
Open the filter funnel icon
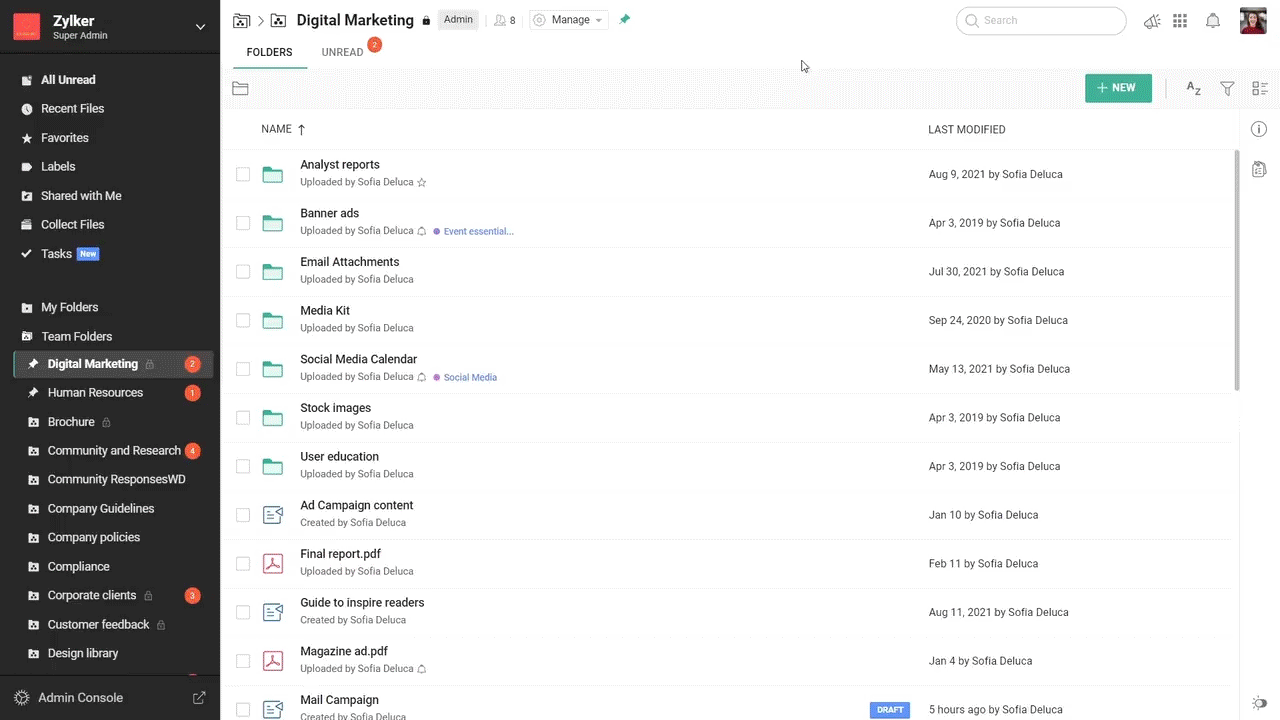click(1227, 89)
